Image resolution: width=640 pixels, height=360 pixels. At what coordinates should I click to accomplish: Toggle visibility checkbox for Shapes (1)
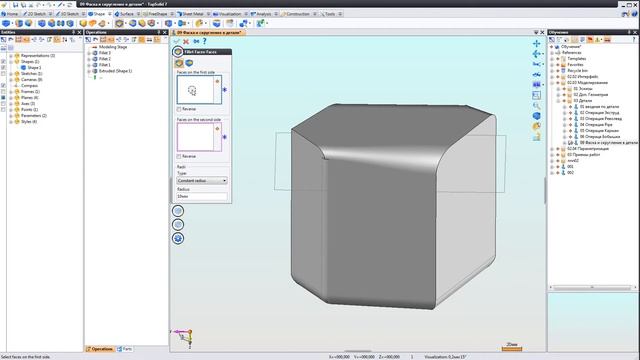pyautogui.click(x=3, y=62)
